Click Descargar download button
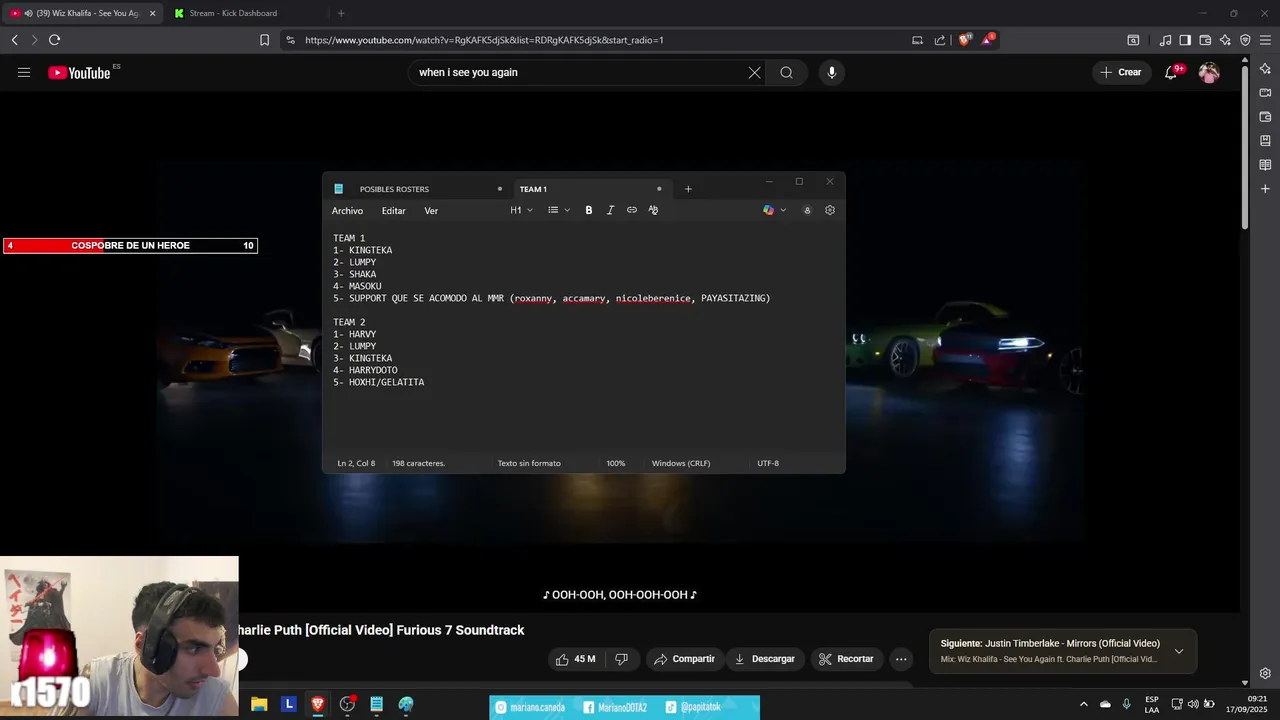The image size is (1280, 720). (765, 659)
